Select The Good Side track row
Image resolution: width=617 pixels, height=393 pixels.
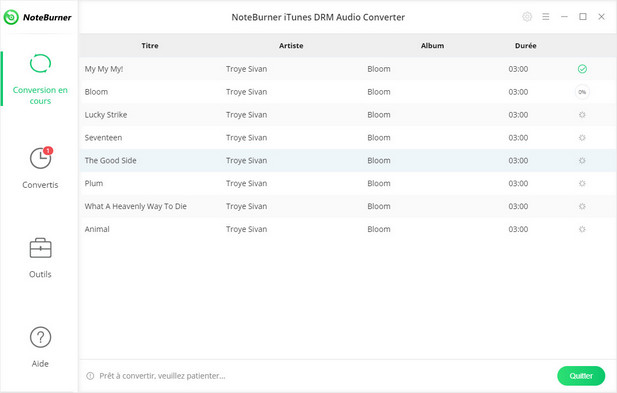(348, 161)
